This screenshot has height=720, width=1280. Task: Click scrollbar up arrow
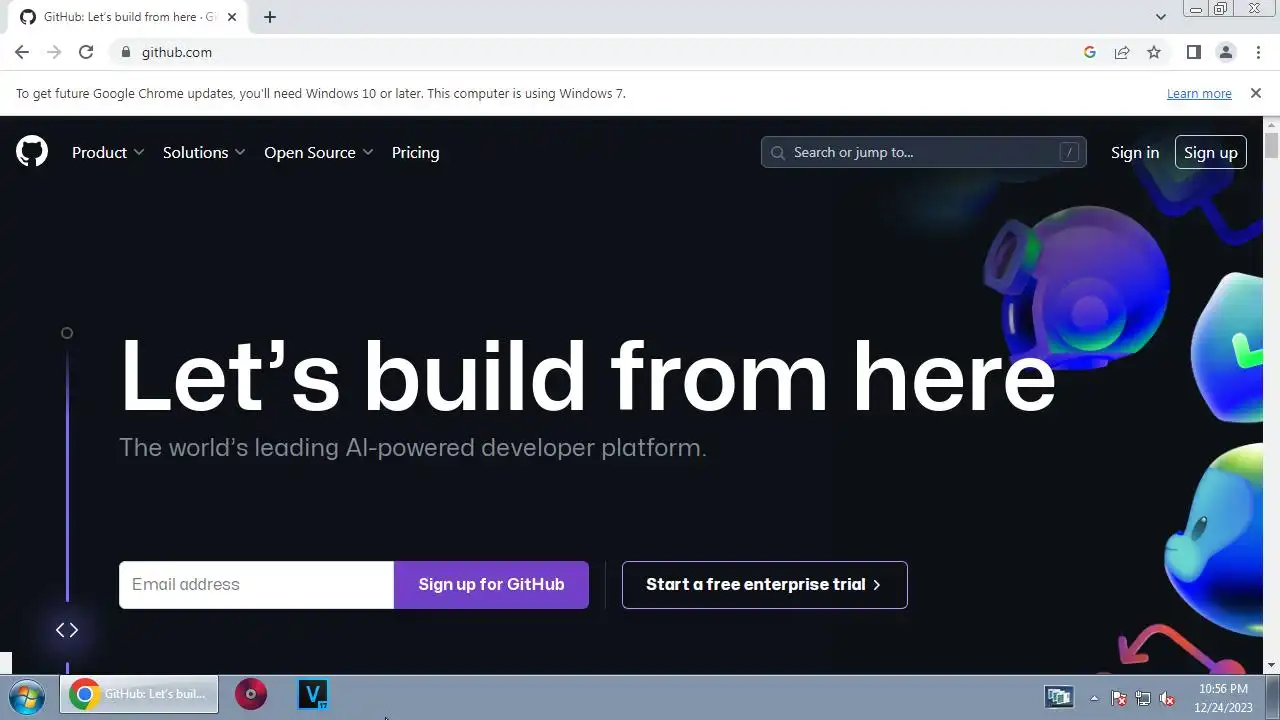click(x=1271, y=124)
